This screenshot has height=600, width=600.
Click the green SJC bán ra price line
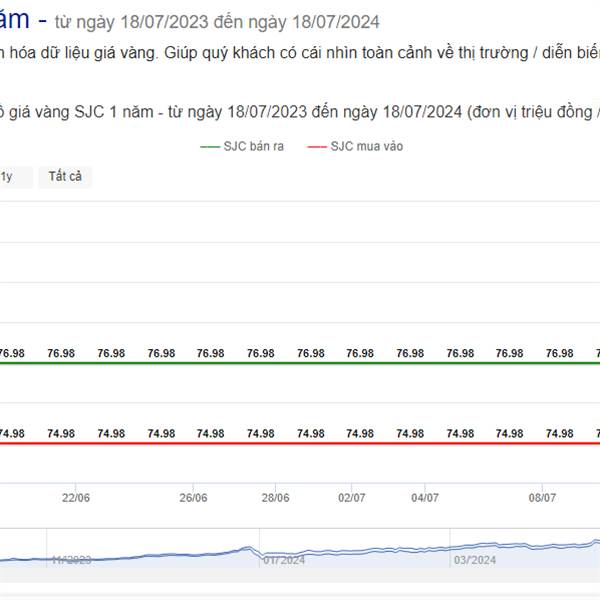[300, 363]
